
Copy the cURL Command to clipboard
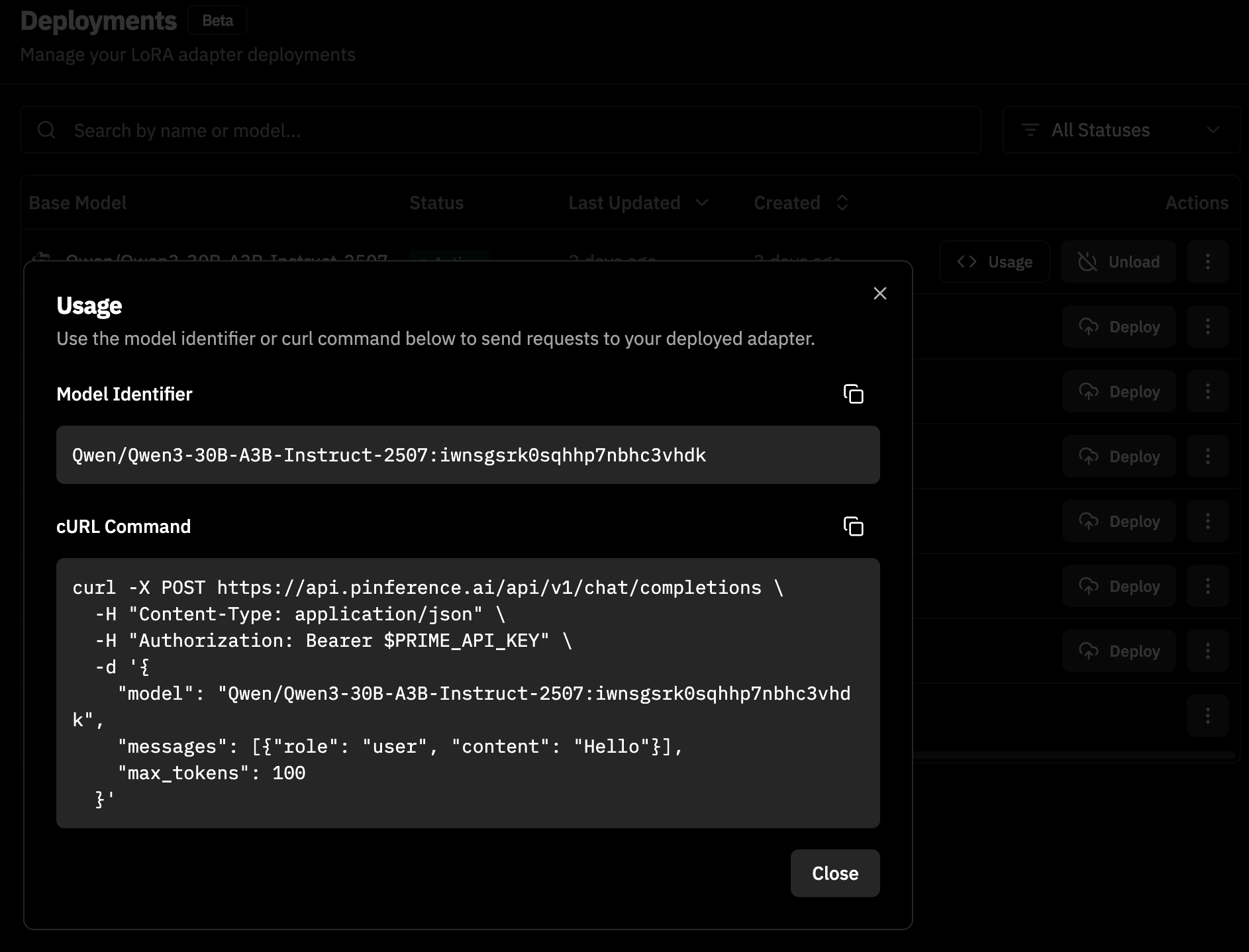coord(853,526)
